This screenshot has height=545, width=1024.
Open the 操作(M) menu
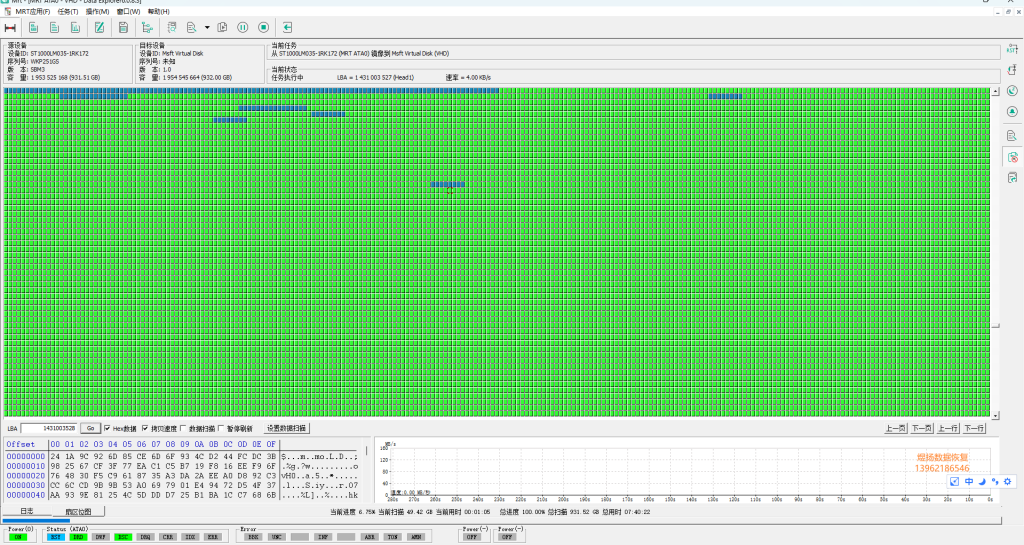pos(97,12)
